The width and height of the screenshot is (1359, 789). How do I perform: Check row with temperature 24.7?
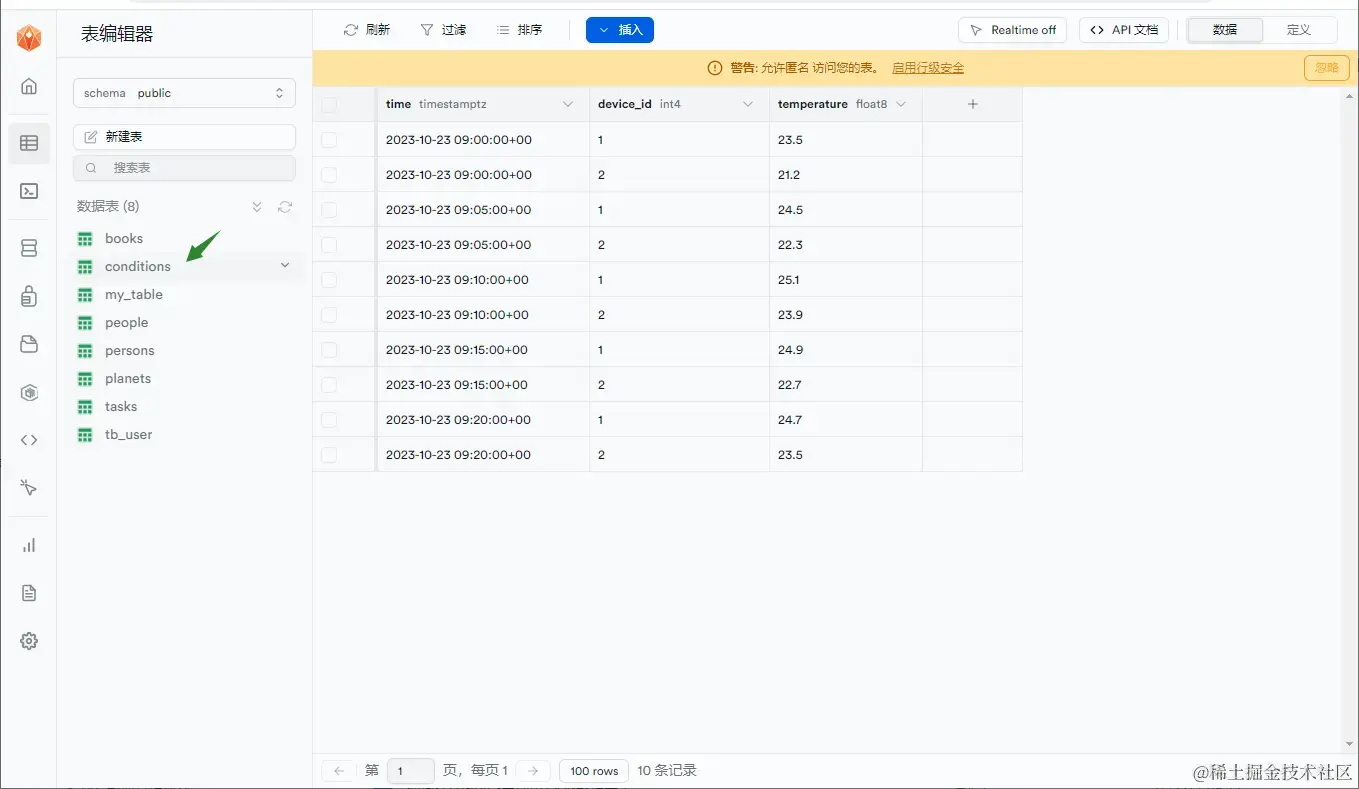tap(329, 420)
